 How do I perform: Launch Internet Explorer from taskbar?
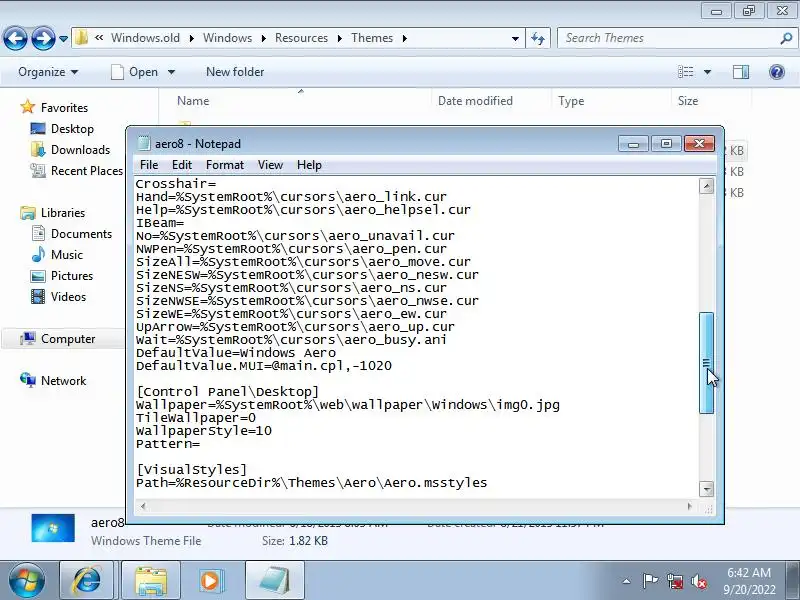pos(87,580)
